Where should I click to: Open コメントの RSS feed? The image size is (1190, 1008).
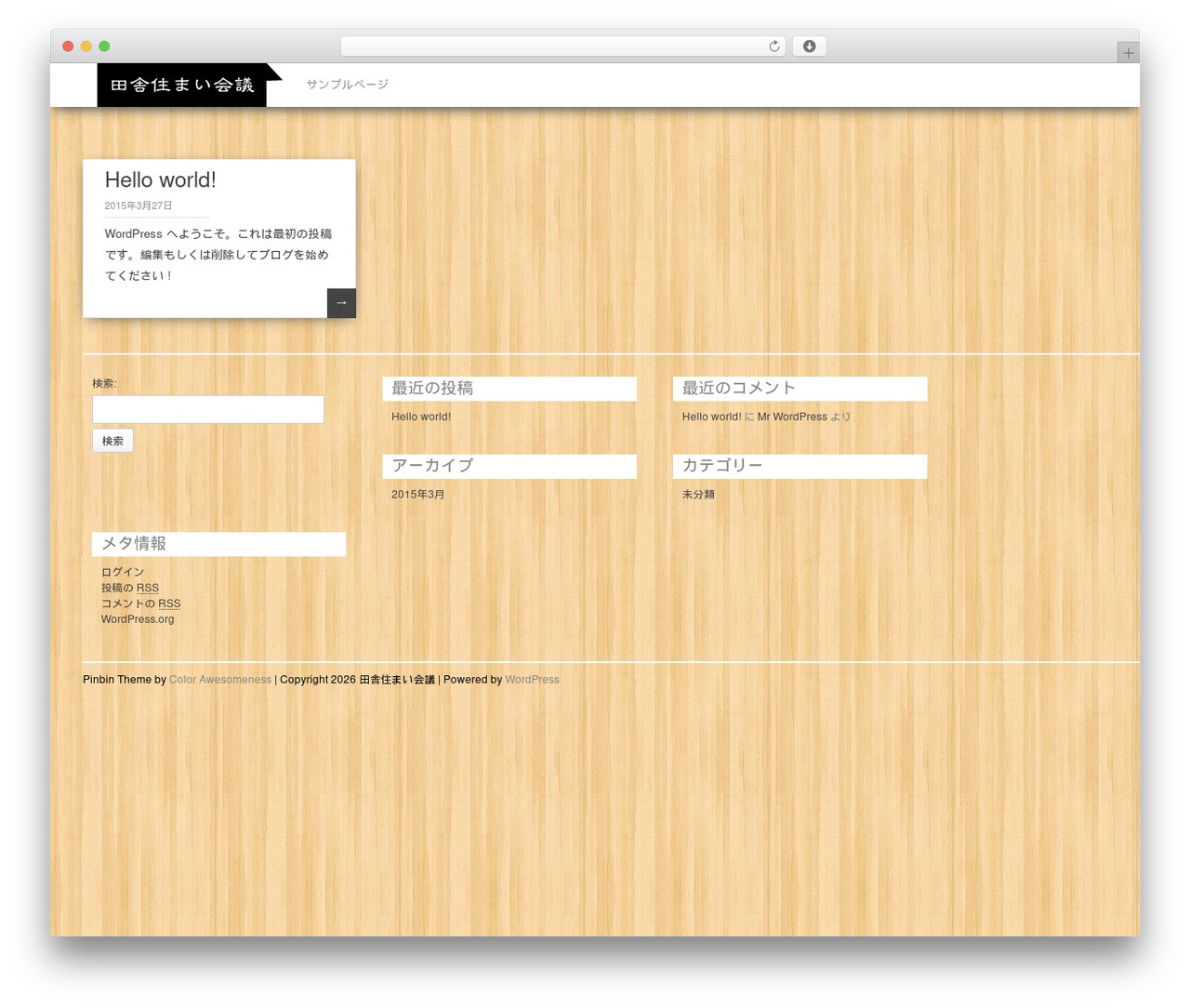[x=140, y=603]
